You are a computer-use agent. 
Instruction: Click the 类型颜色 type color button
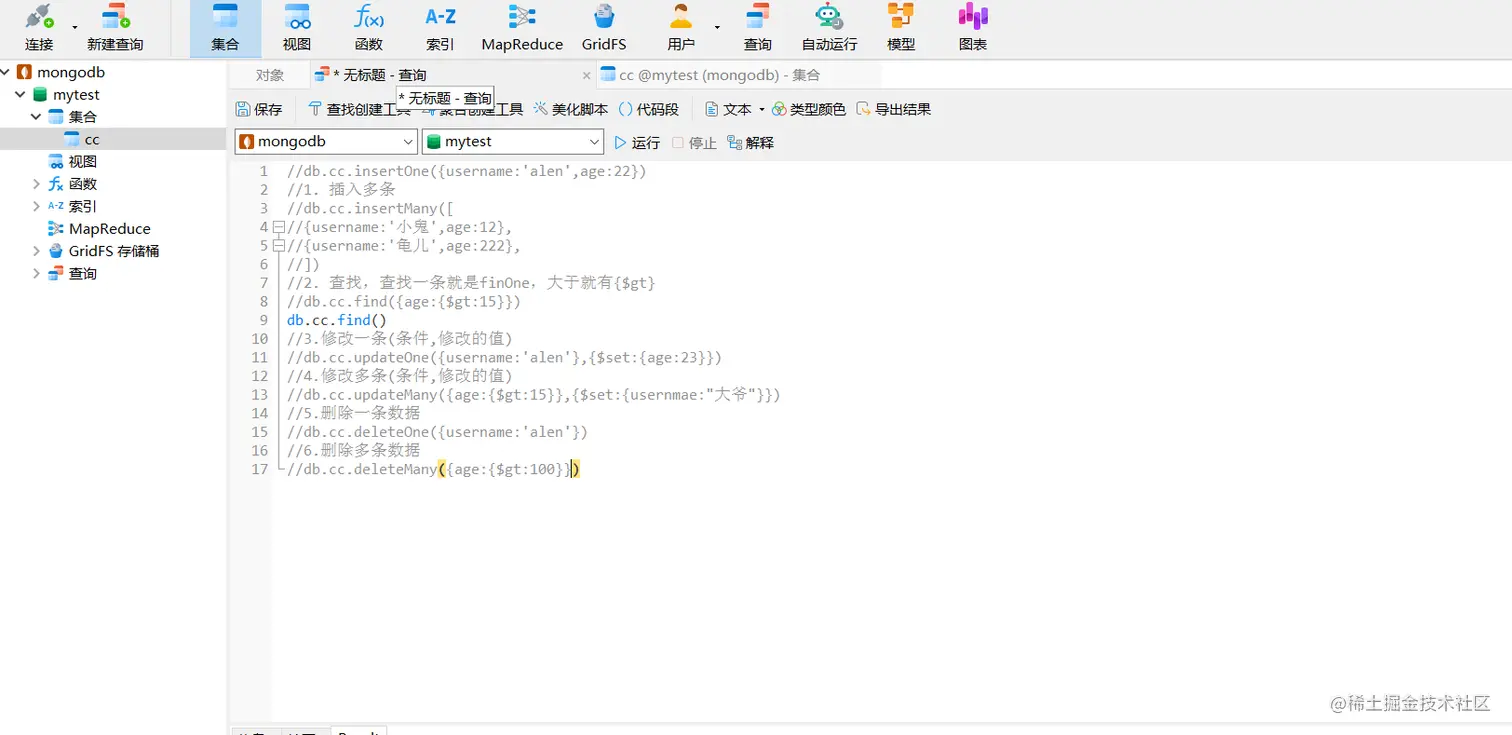(x=808, y=109)
